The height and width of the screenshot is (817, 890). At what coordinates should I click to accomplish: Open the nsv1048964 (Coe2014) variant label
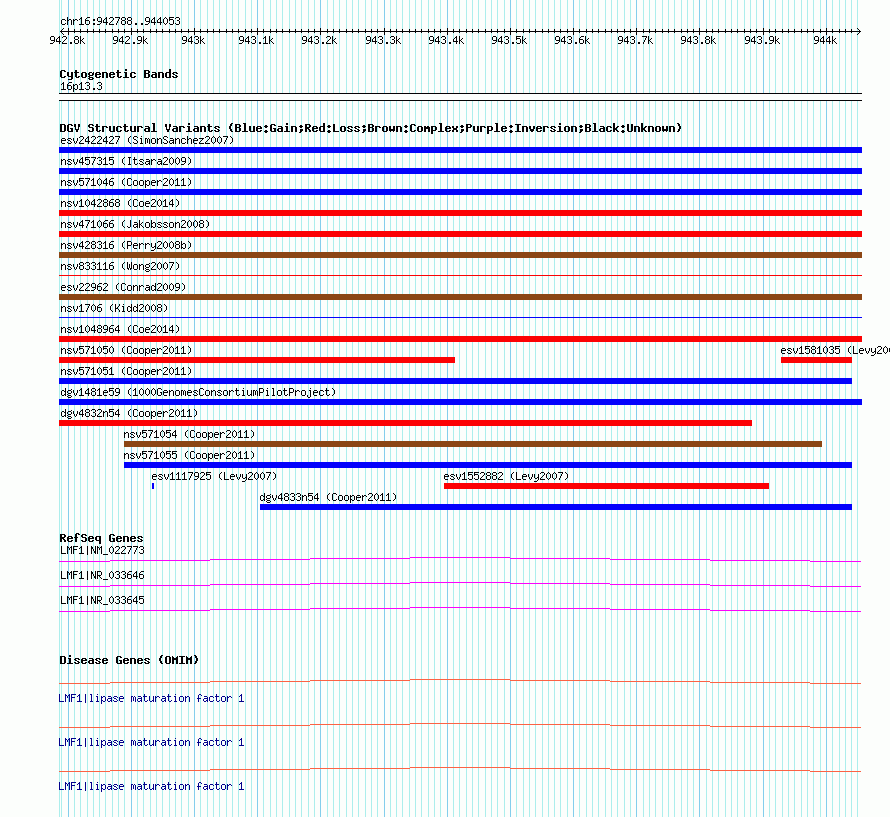[x=120, y=329]
